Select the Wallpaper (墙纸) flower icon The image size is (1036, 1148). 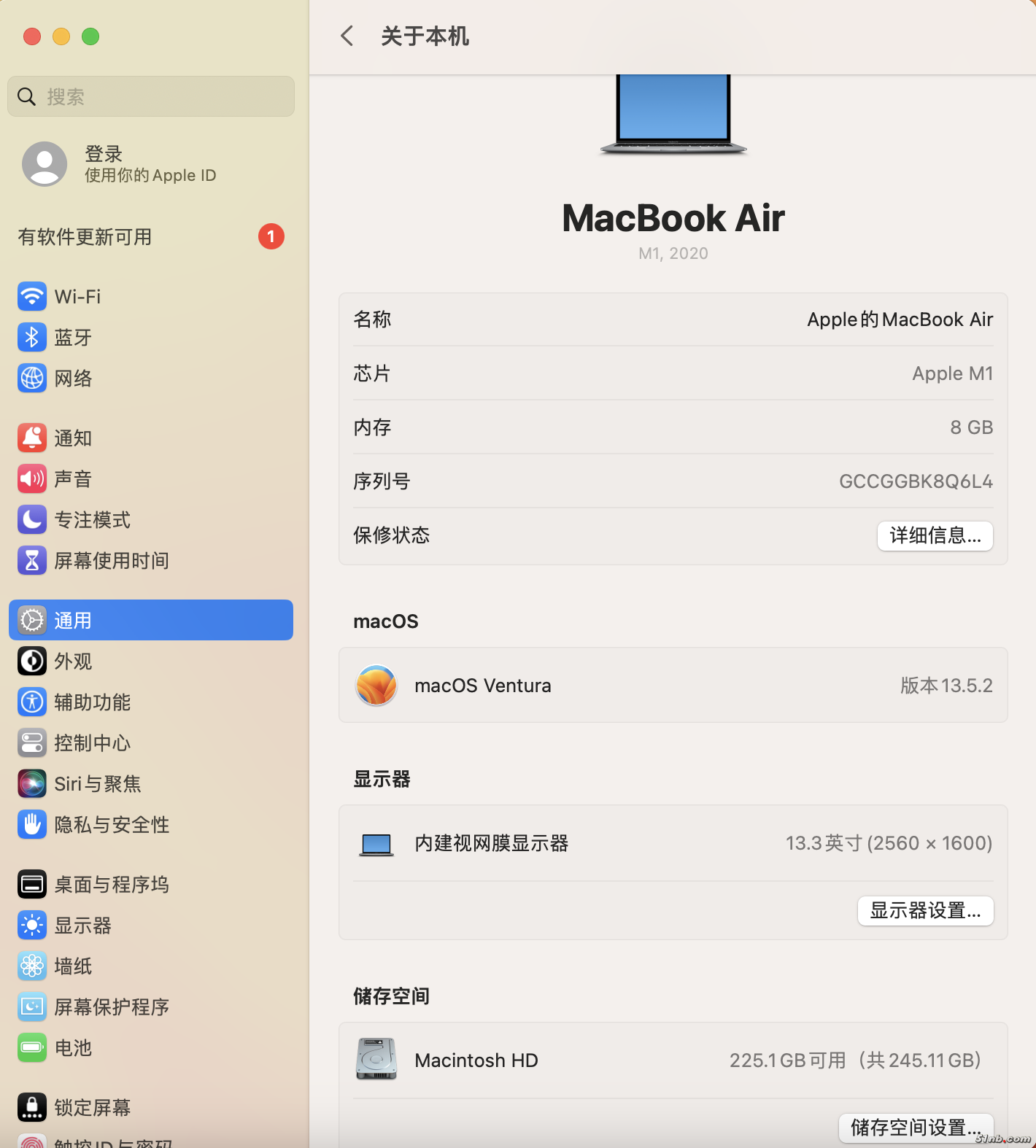coord(32,966)
